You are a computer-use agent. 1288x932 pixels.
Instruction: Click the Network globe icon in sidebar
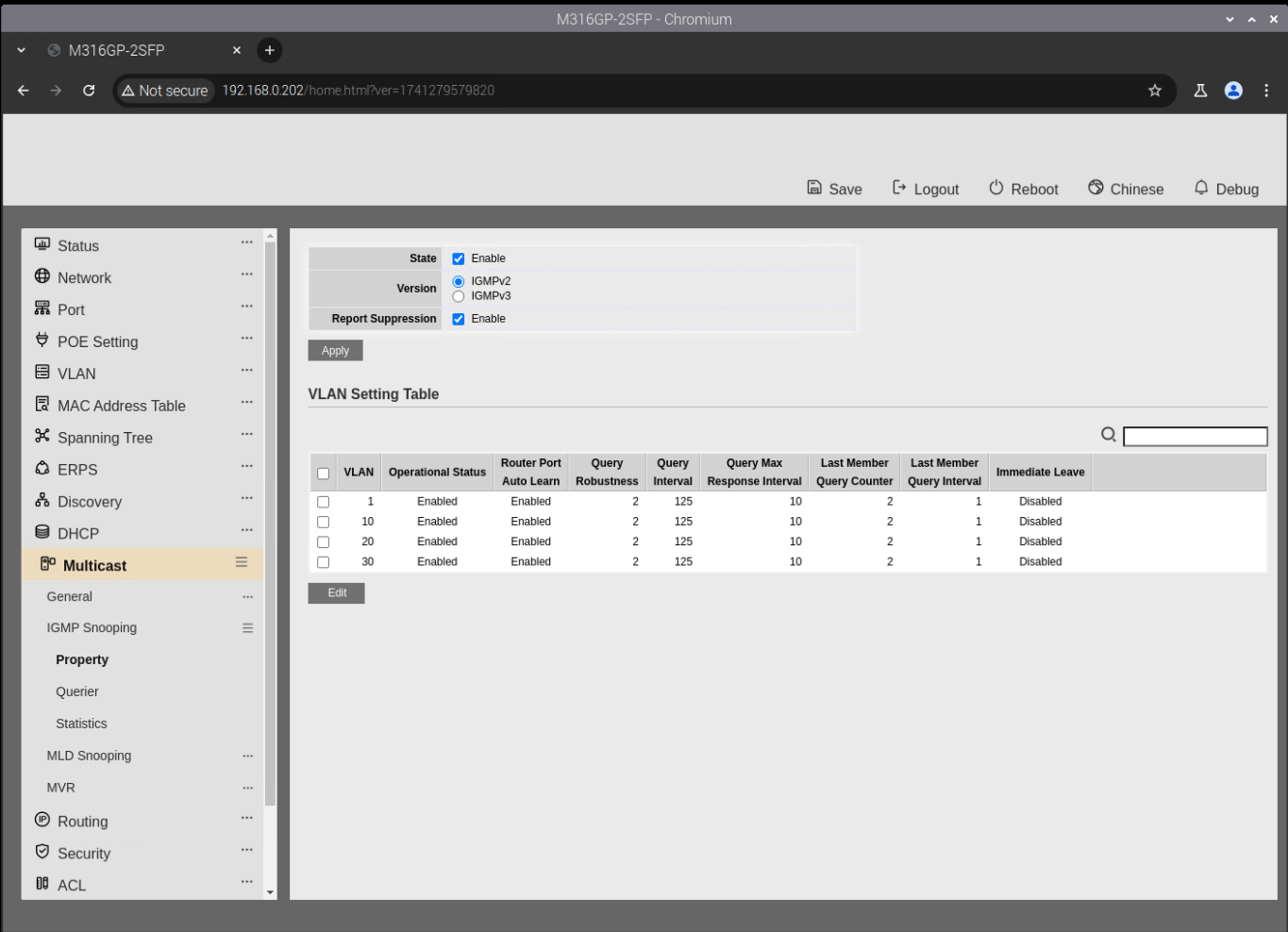42,276
